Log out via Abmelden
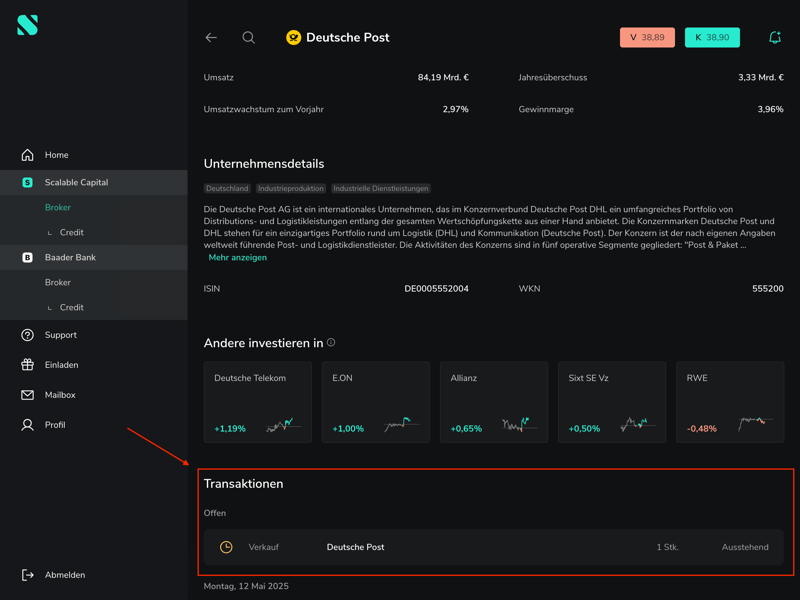 point(65,575)
